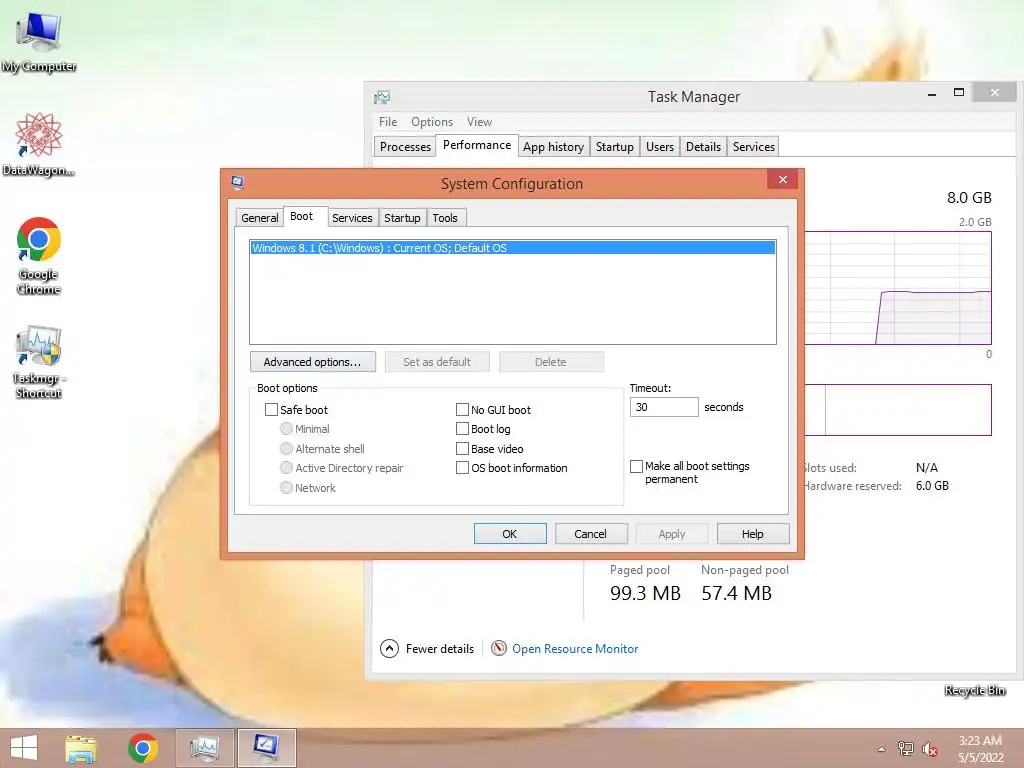This screenshot has width=1024, height=768.
Task: Switch to Task Manager taskbar button
Action: click(x=204, y=748)
